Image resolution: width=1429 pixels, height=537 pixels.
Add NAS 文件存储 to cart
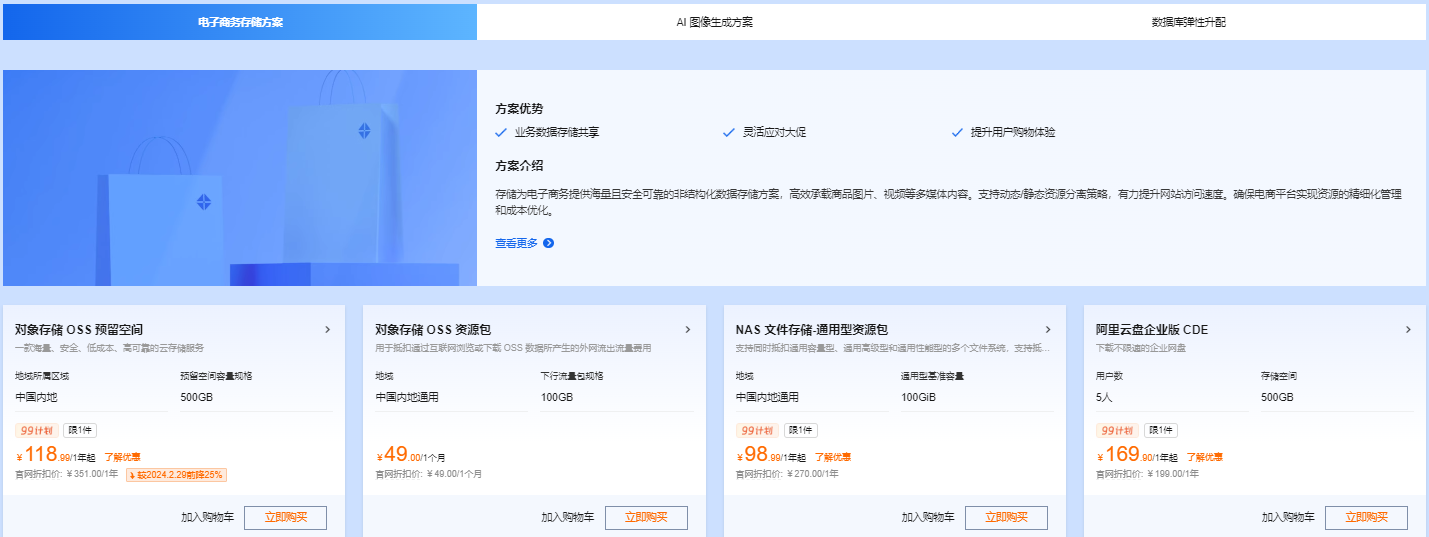928,518
